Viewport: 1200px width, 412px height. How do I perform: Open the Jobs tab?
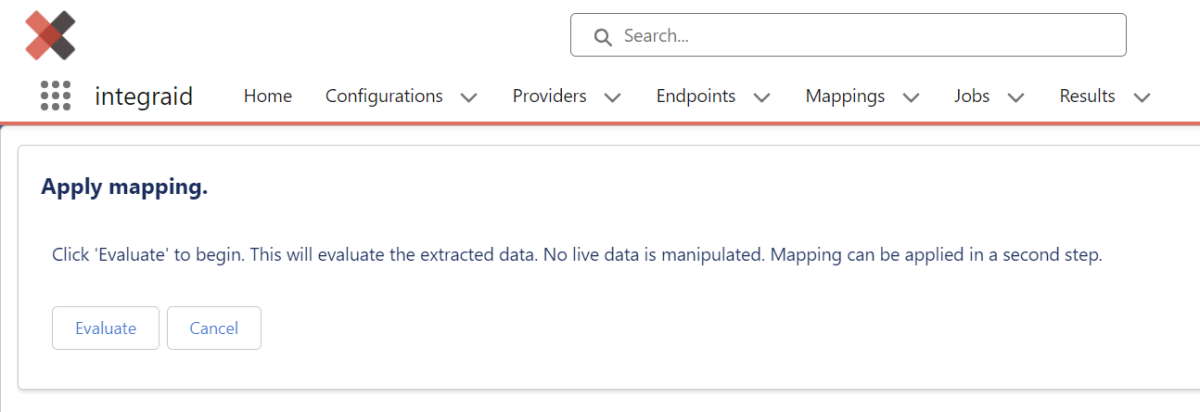(972, 97)
